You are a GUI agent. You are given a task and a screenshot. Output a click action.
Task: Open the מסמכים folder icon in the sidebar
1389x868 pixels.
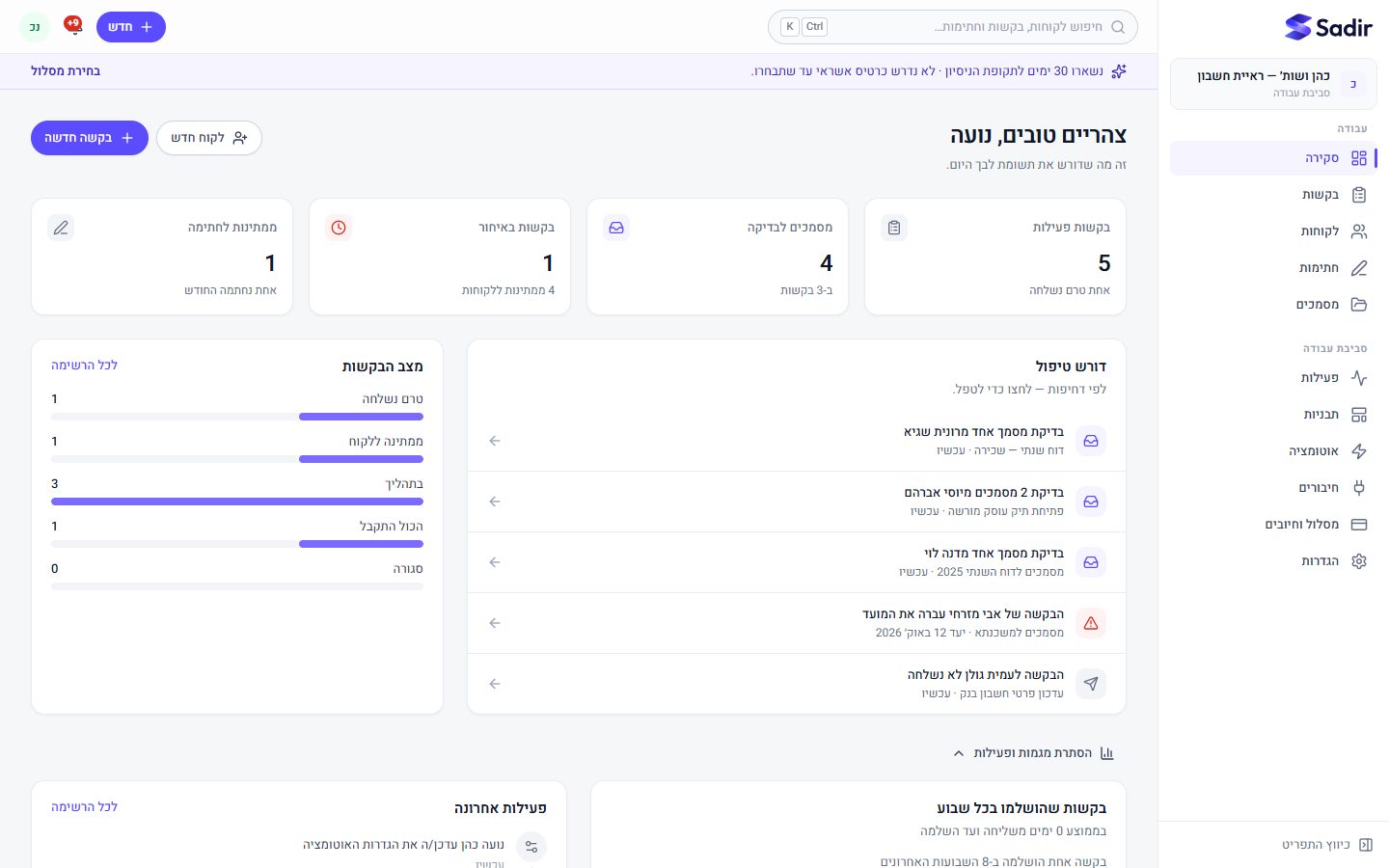[x=1359, y=305]
